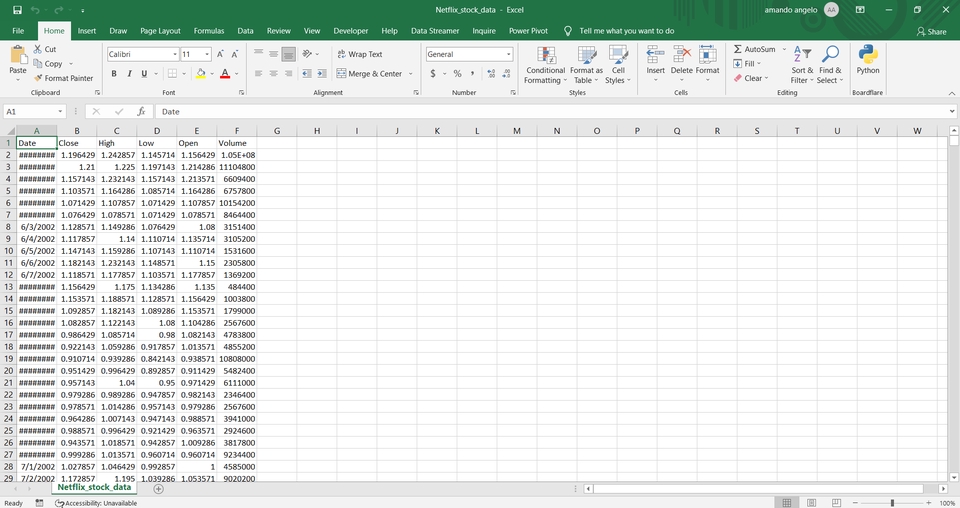The width and height of the screenshot is (960, 508).
Task: Expand General number format dropdown
Action: [508, 54]
